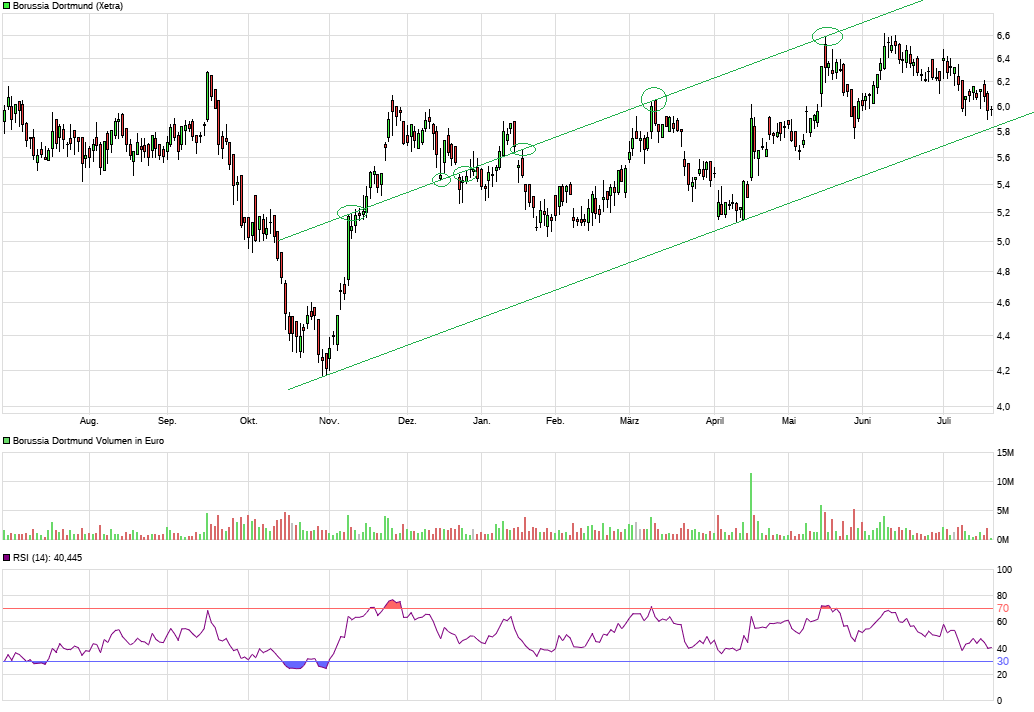Click the RSI (14): 40,445 value text
The width and height of the screenshot is (1034, 712).
(x=48, y=558)
